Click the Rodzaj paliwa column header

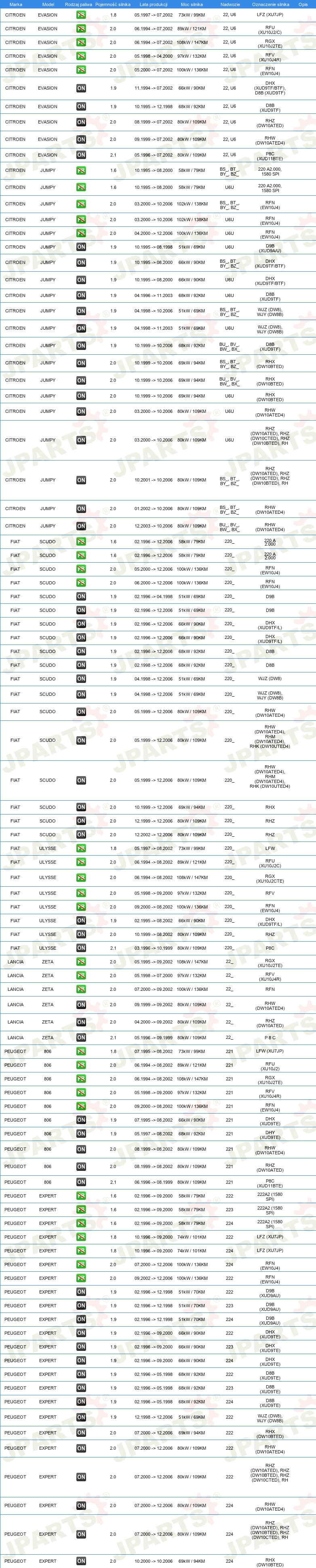coord(78,4)
